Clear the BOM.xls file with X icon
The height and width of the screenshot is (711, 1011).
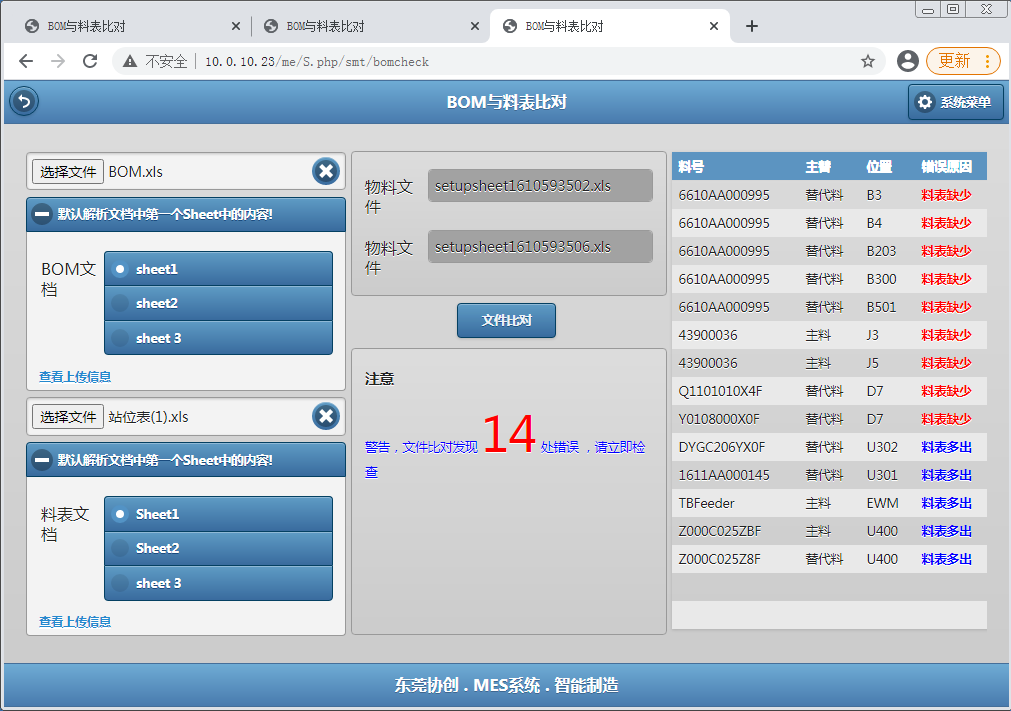click(325, 171)
